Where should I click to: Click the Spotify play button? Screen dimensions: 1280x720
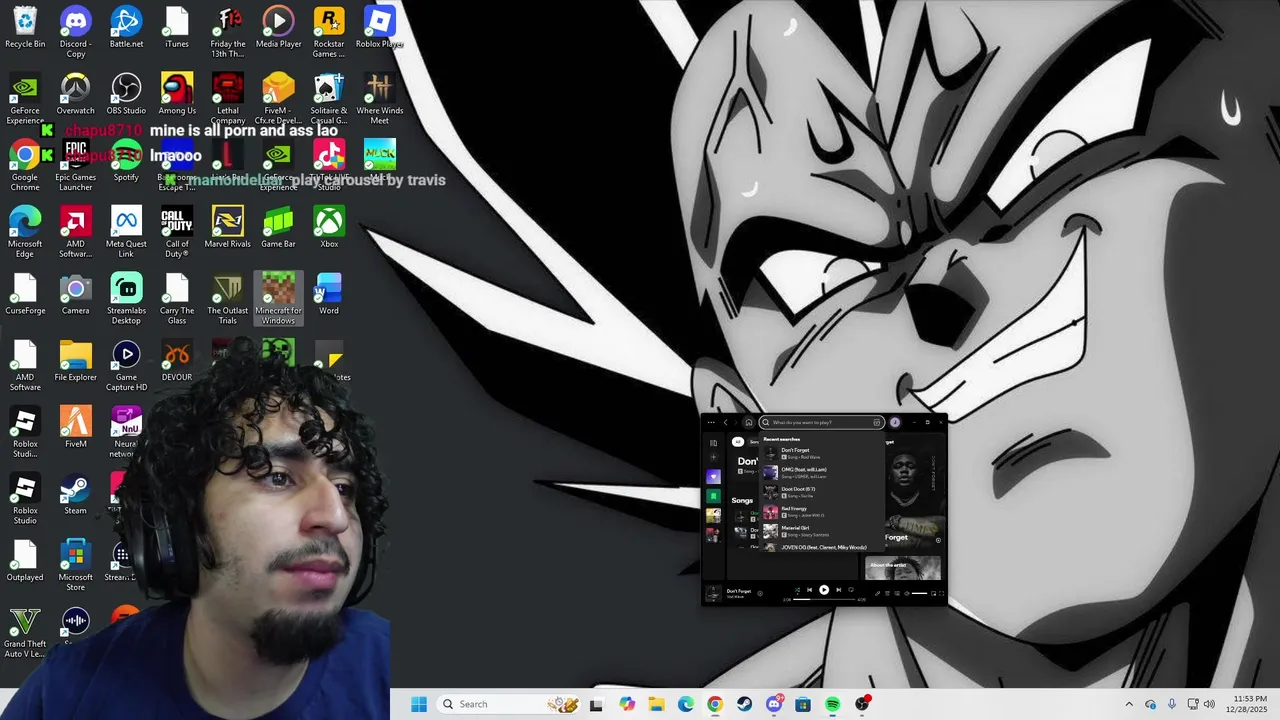[824, 590]
